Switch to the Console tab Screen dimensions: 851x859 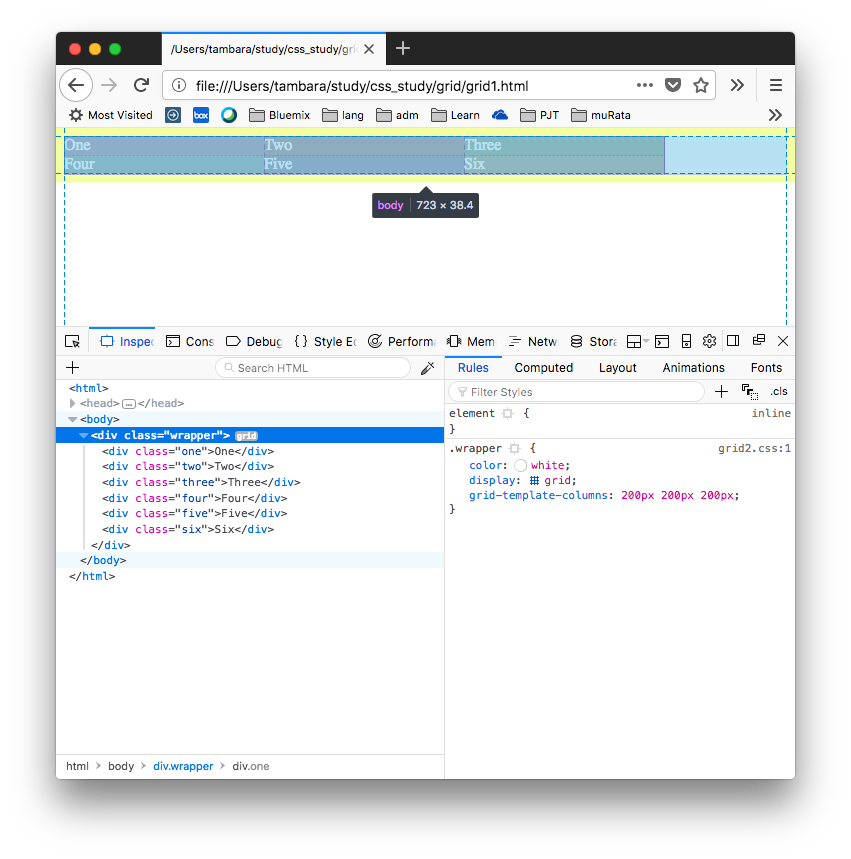[190, 341]
